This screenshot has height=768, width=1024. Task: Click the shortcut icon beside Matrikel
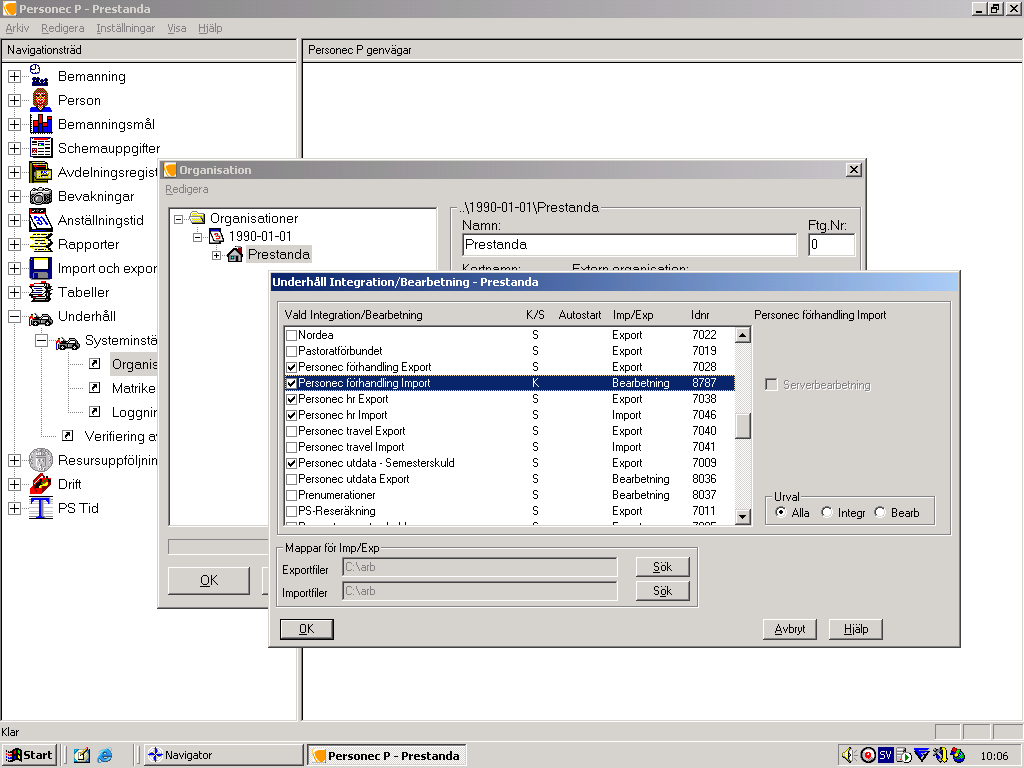(x=95, y=388)
